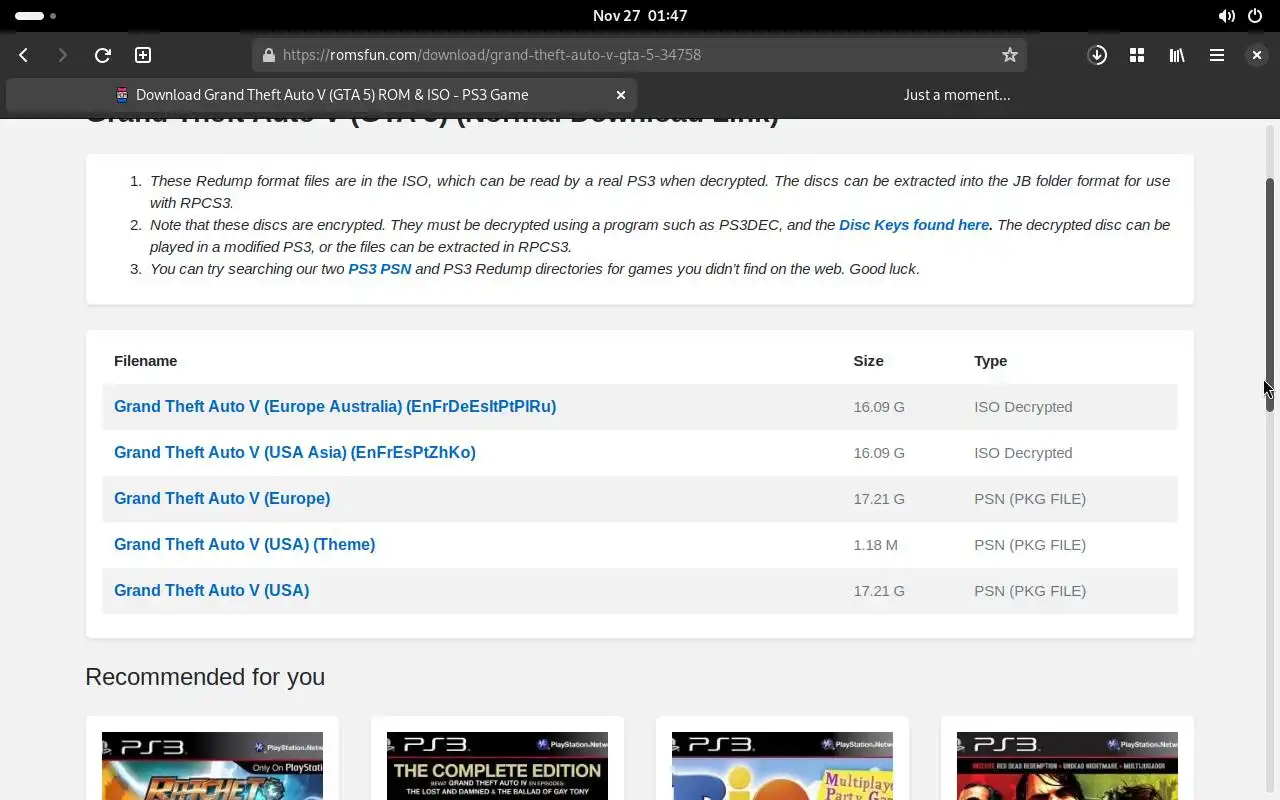Open the browser hamburger menu

1217,55
